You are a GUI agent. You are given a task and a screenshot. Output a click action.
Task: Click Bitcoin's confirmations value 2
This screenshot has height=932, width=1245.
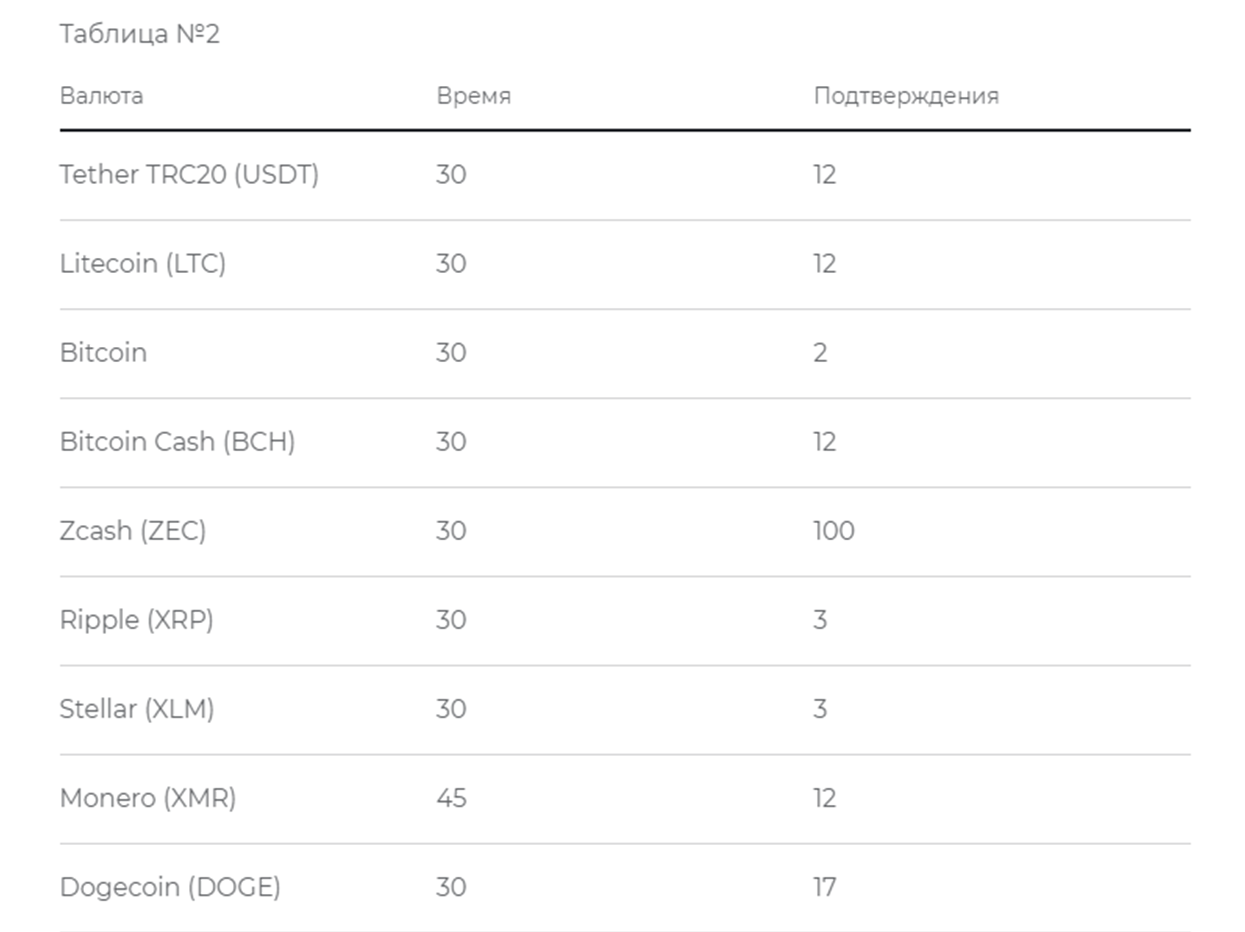click(820, 353)
